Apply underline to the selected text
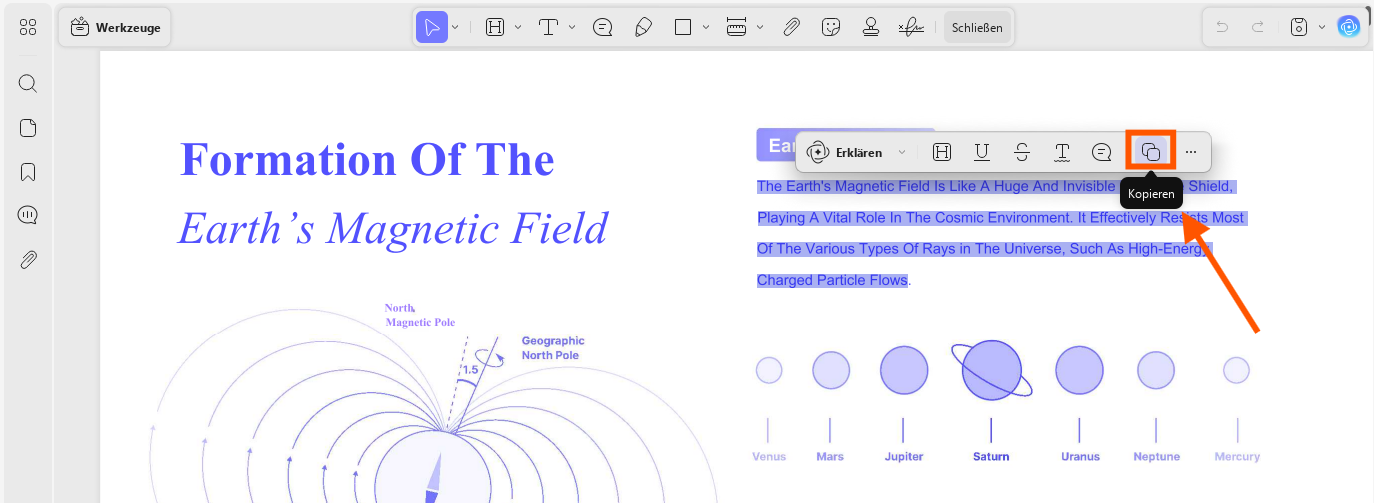Image resolution: width=1374 pixels, height=503 pixels. pos(982,152)
